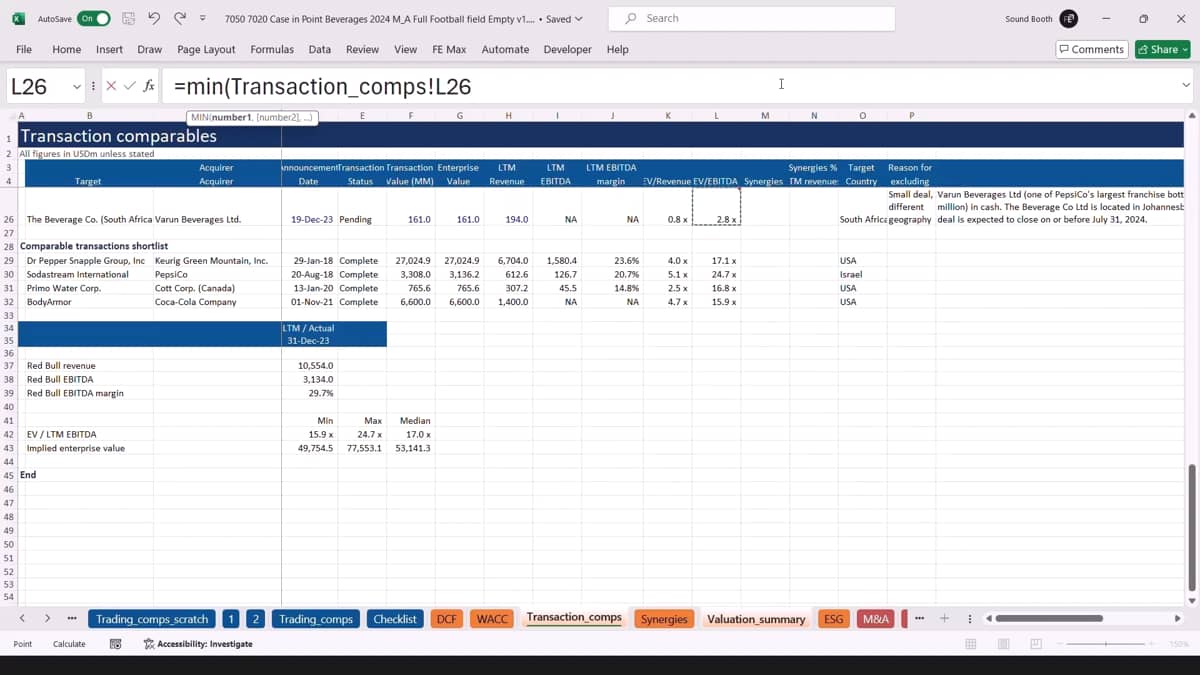Toggle the AutoSave switch

pos(93,19)
